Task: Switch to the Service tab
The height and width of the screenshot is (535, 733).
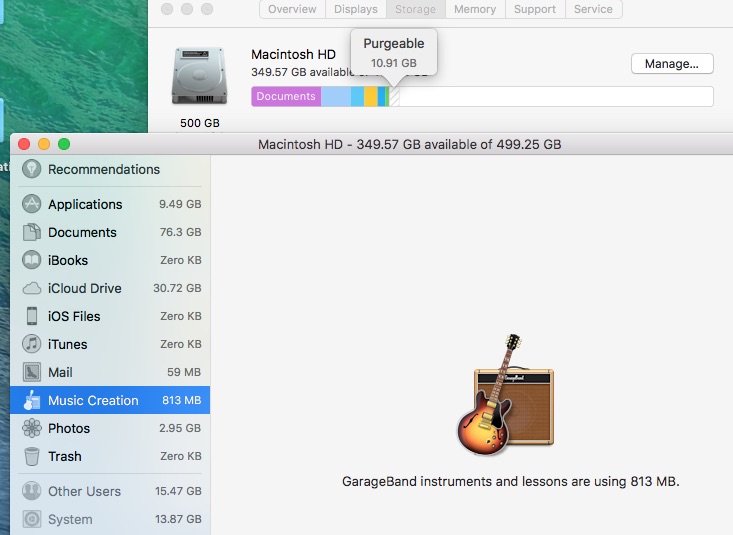Action: click(x=593, y=9)
